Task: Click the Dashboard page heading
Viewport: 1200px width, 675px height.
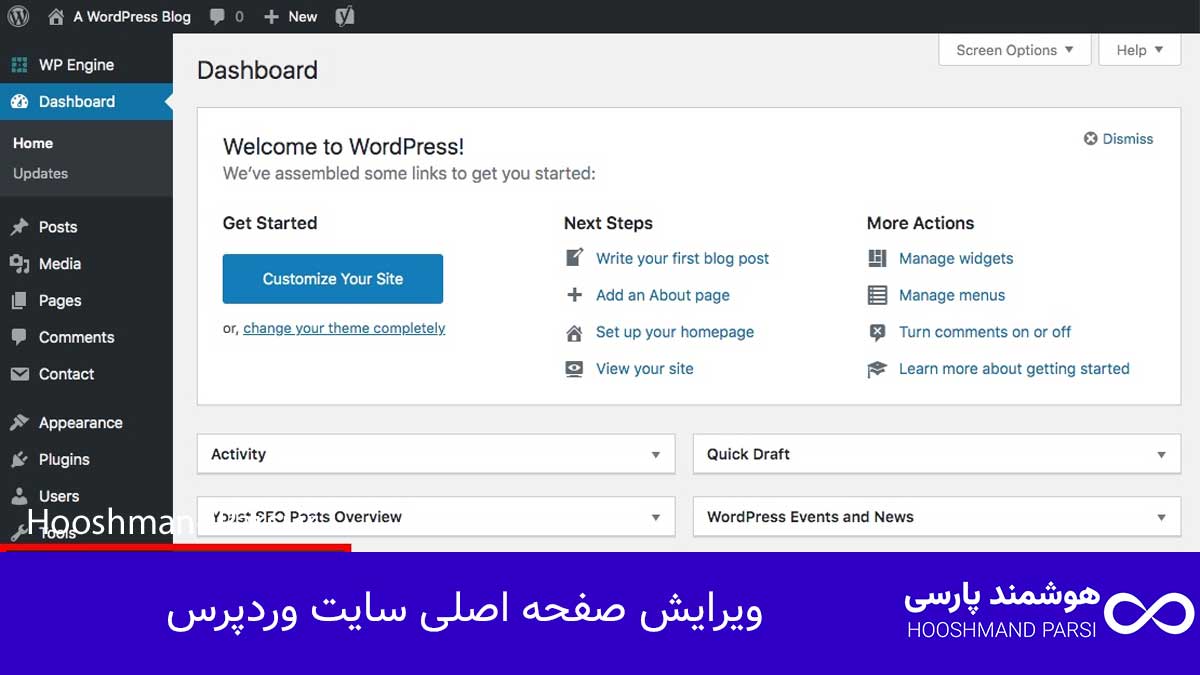Action: click(257, 70)
